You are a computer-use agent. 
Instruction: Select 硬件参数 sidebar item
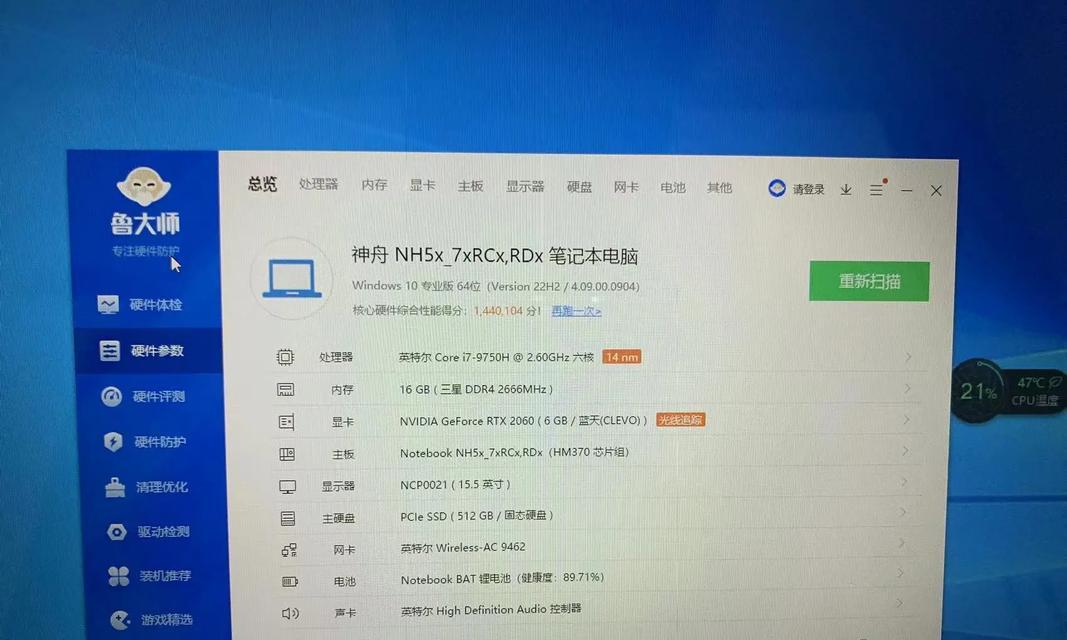[x=148, y=350]
